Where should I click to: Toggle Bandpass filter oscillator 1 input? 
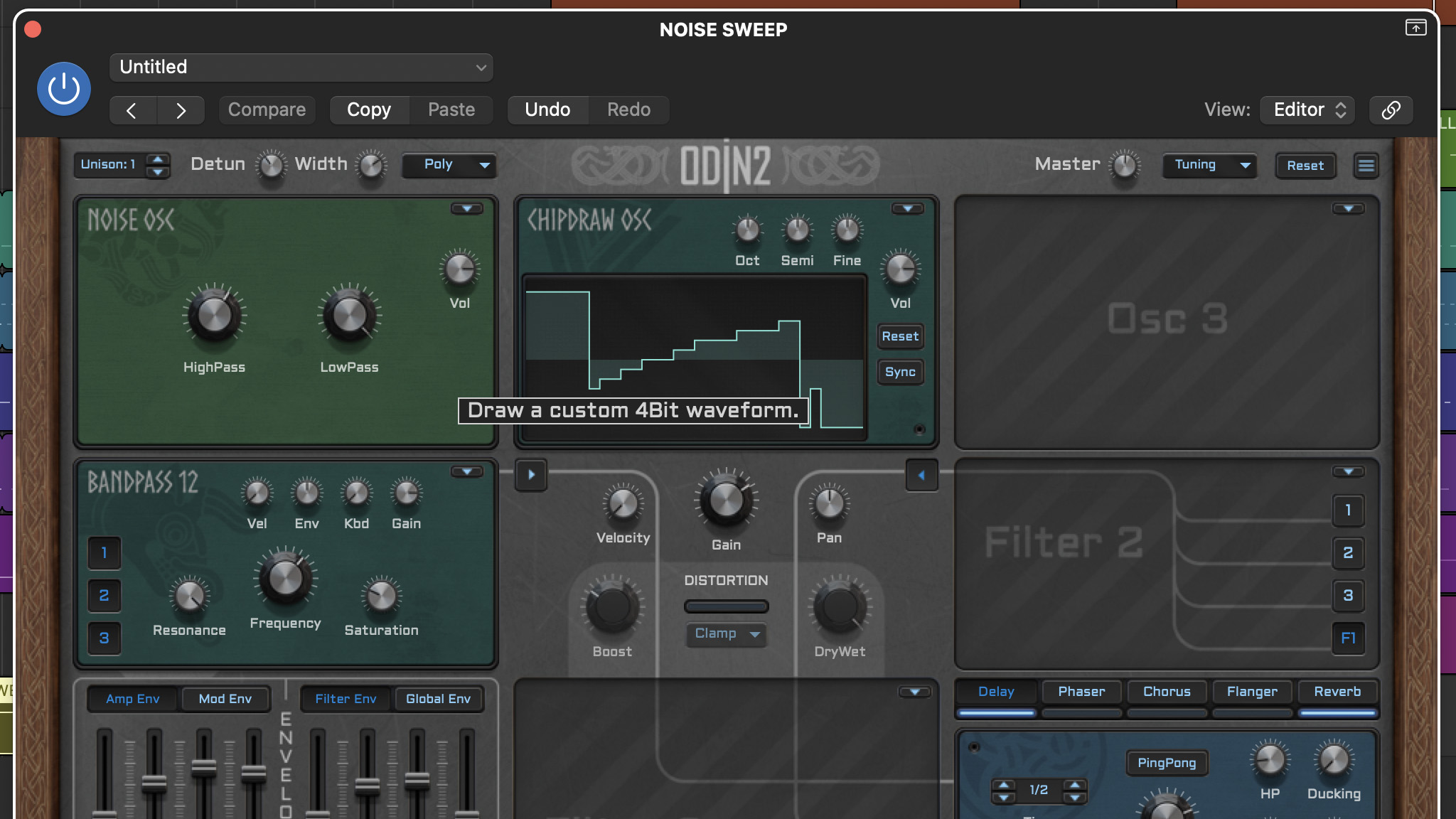coord(104,552)
